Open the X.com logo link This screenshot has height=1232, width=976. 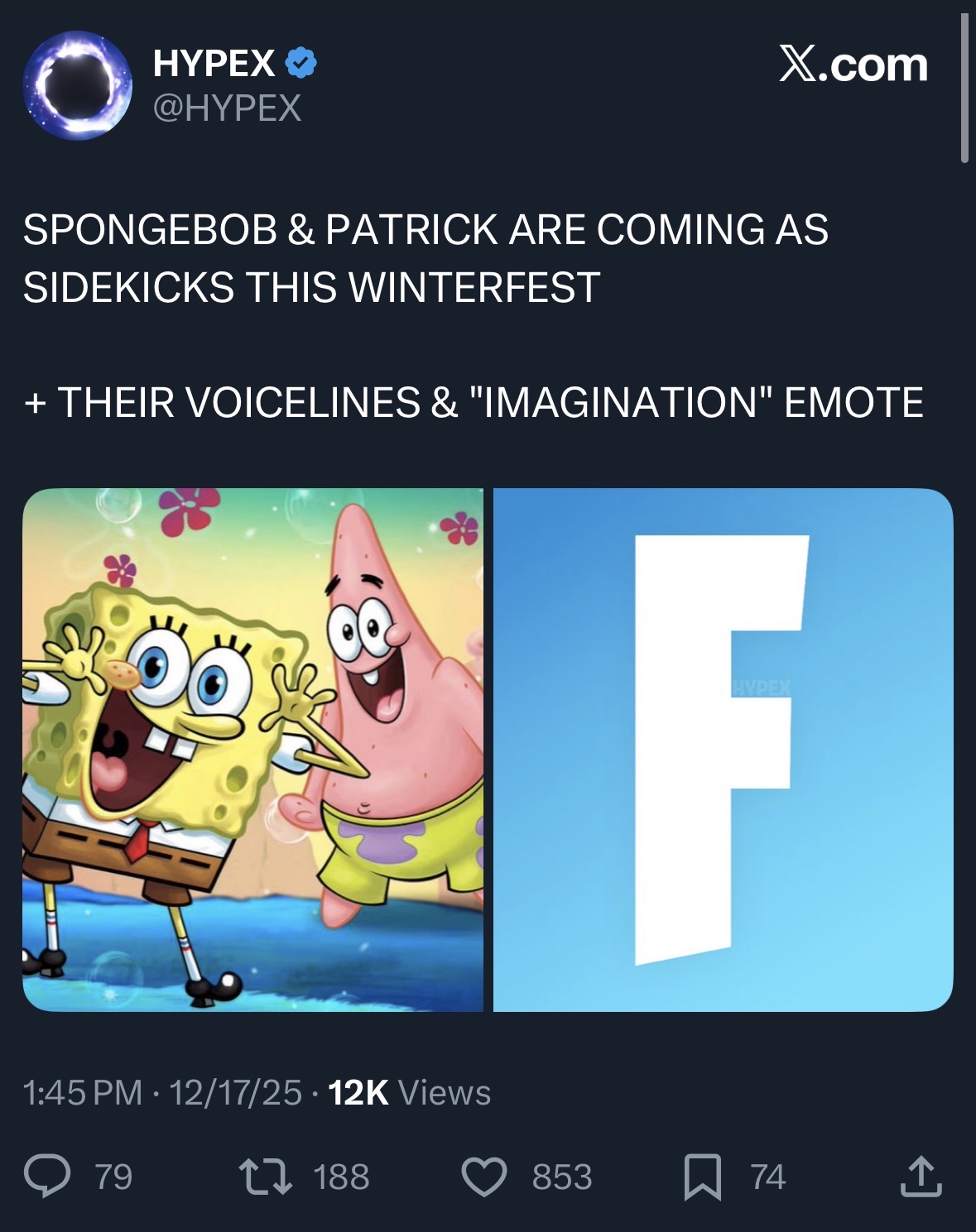[853, 64]
